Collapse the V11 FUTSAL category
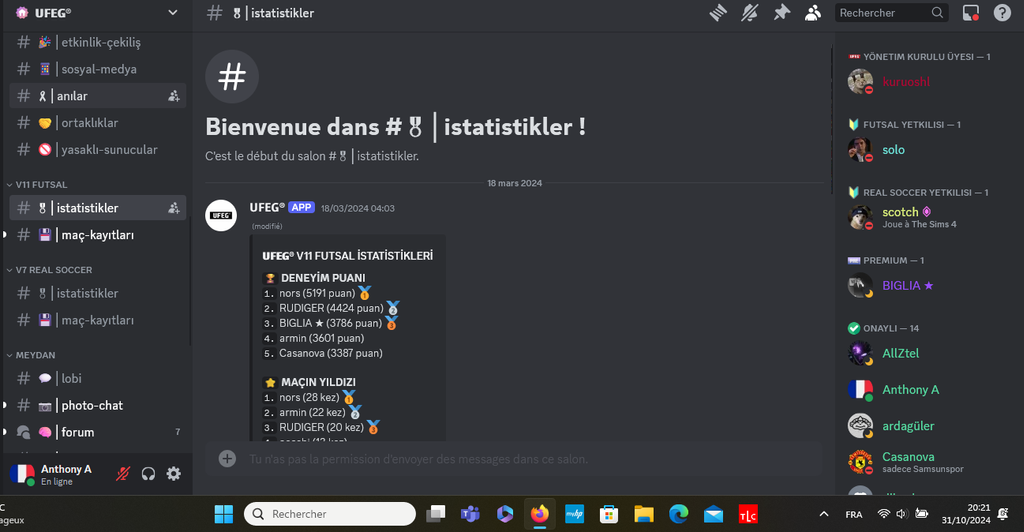1024x532 pixels. pos(40,185)
